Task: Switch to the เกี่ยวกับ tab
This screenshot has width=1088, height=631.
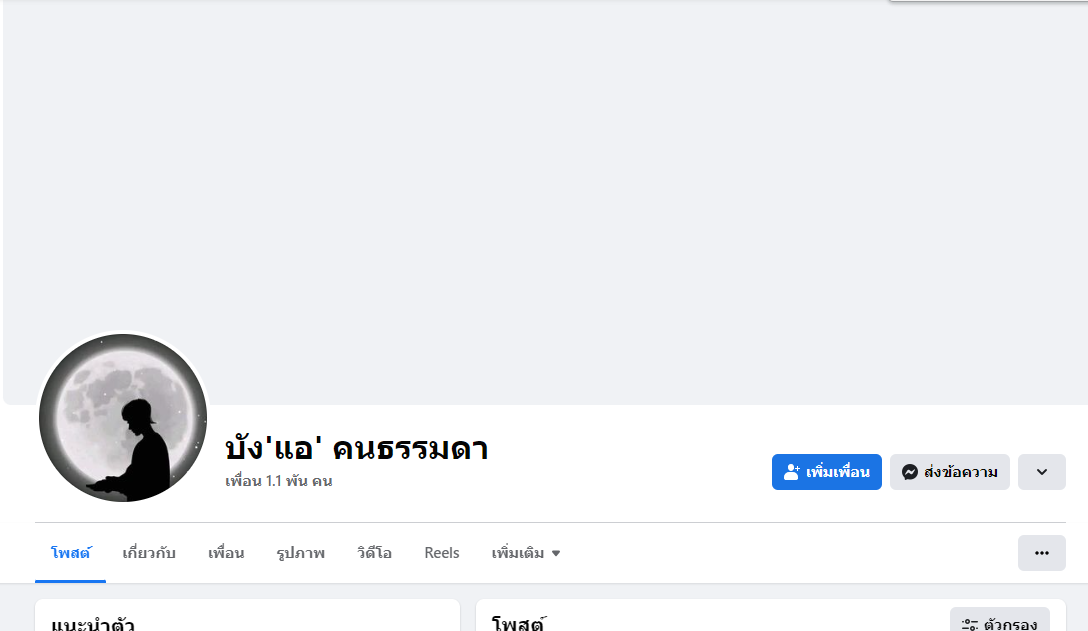Action: 149,553
